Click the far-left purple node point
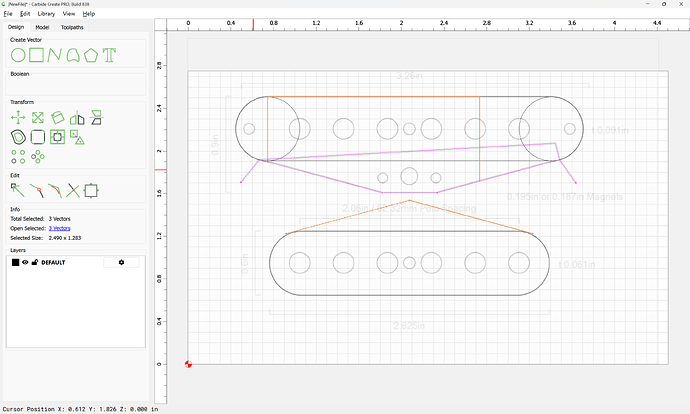690x414 pixels. click(x=241, y=182)
